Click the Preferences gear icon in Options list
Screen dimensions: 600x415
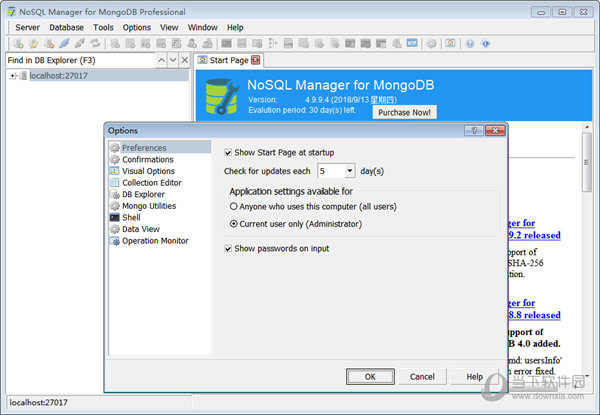[115, 148]
